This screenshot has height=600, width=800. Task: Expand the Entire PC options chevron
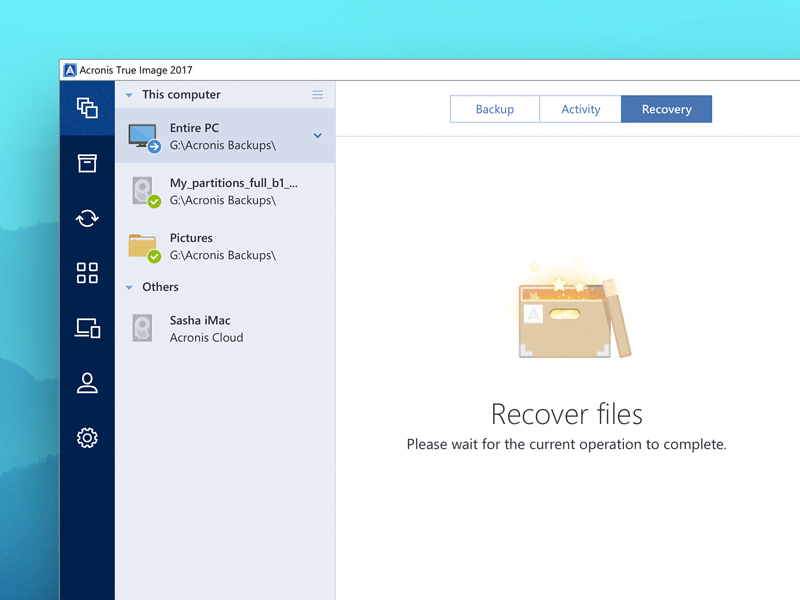click(317, 136)
